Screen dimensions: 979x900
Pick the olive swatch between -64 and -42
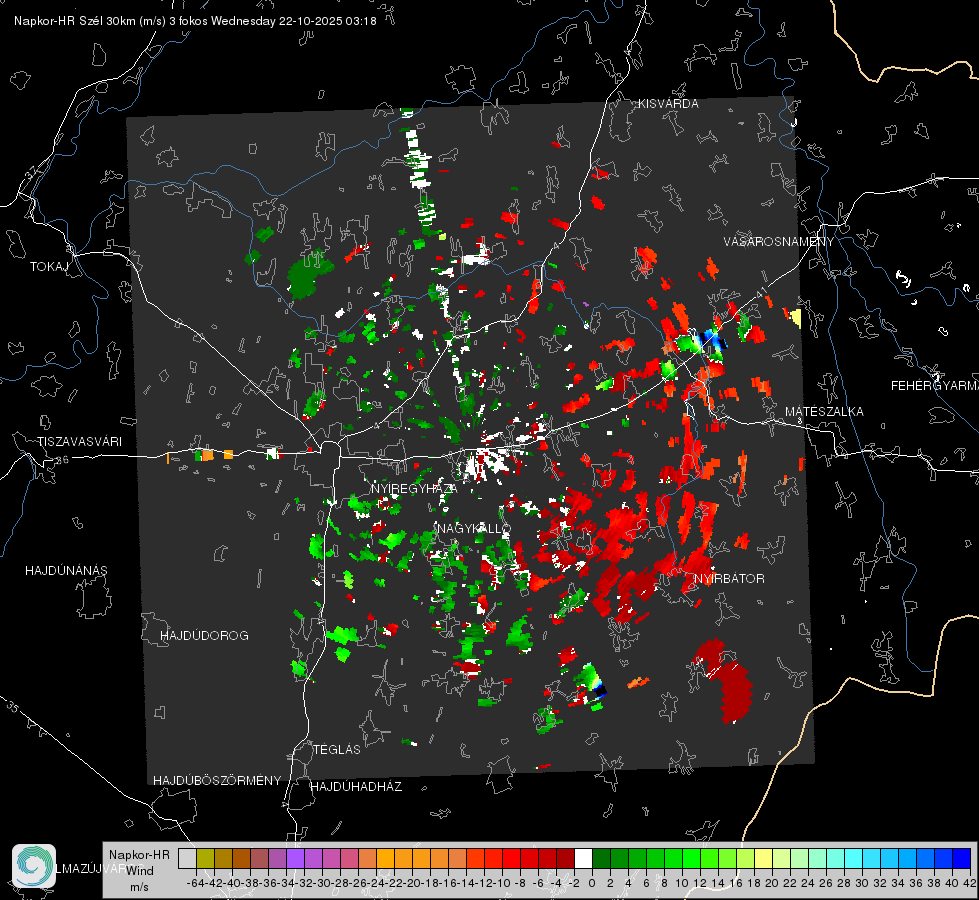[x=205, y=858]
